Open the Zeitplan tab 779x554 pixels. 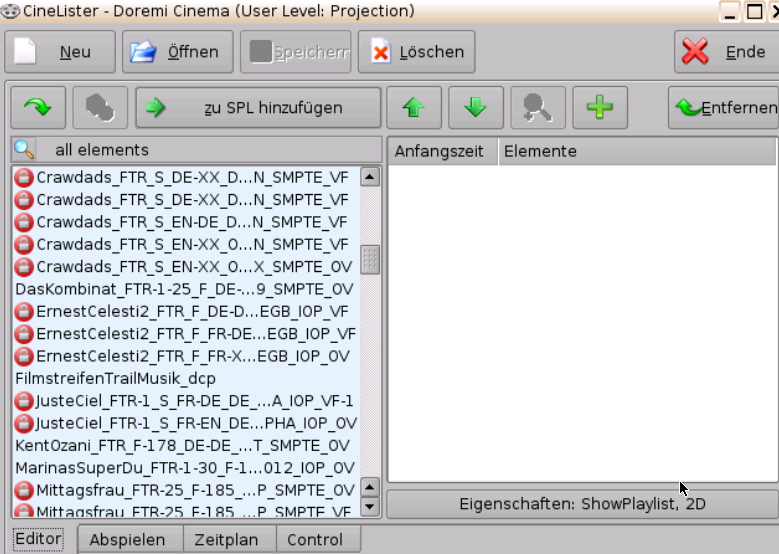coord(226,540)
